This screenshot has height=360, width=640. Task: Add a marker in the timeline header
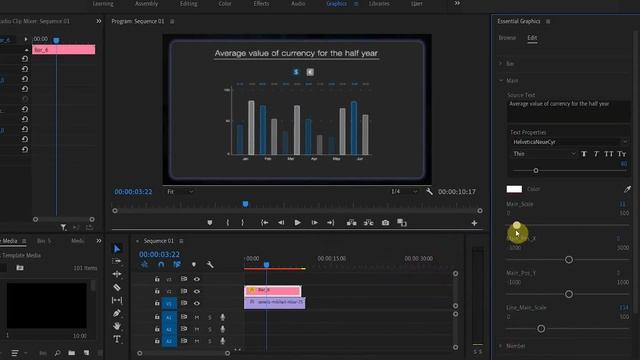pyautogui.click(x=194, y=264)
